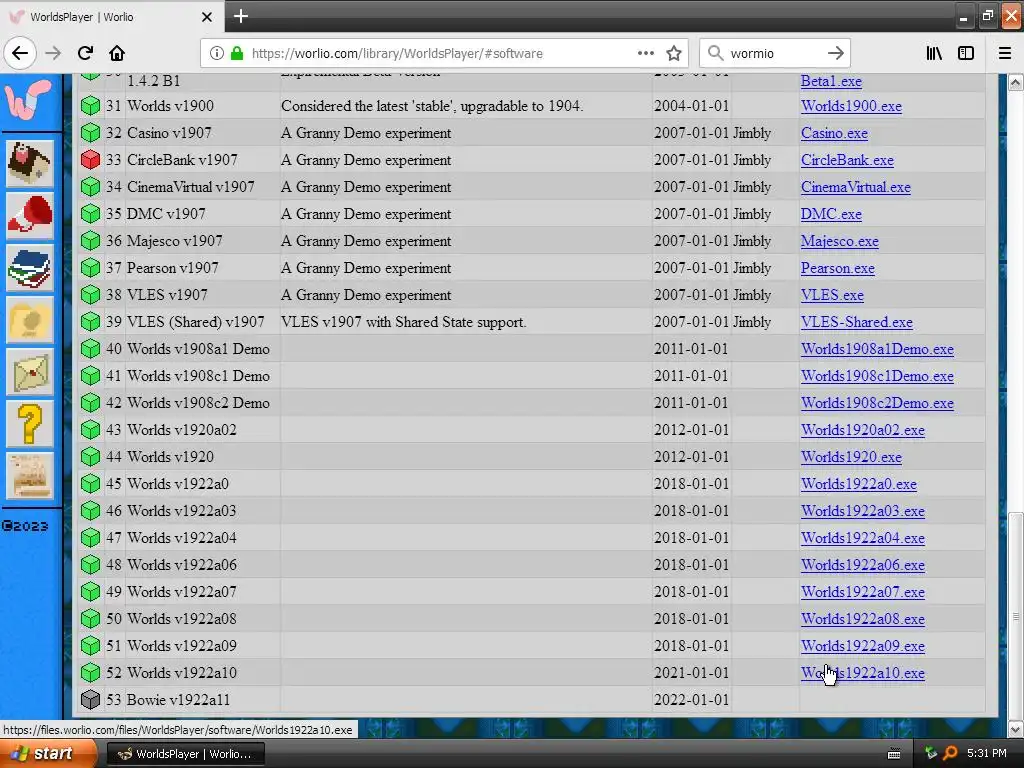Click the page scrollbar up arrow
1024x768 pixels.
coord(1015,82)
